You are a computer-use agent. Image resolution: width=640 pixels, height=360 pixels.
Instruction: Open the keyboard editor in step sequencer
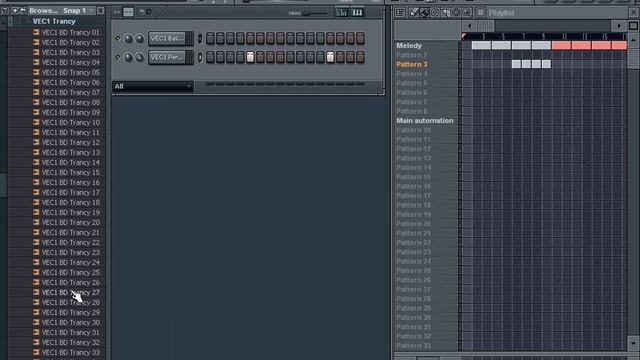point(357,13)
